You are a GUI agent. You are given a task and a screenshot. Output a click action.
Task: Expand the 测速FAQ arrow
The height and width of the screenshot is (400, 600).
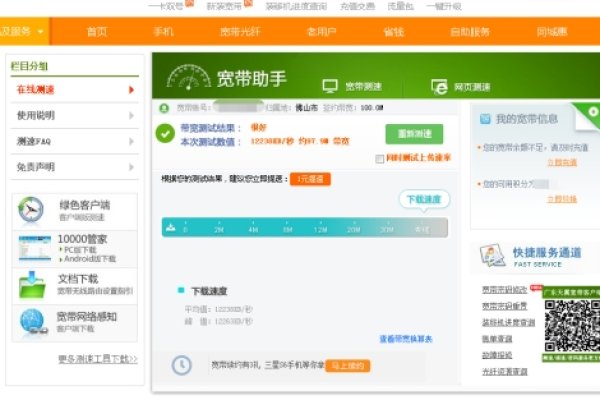[131, 142]
